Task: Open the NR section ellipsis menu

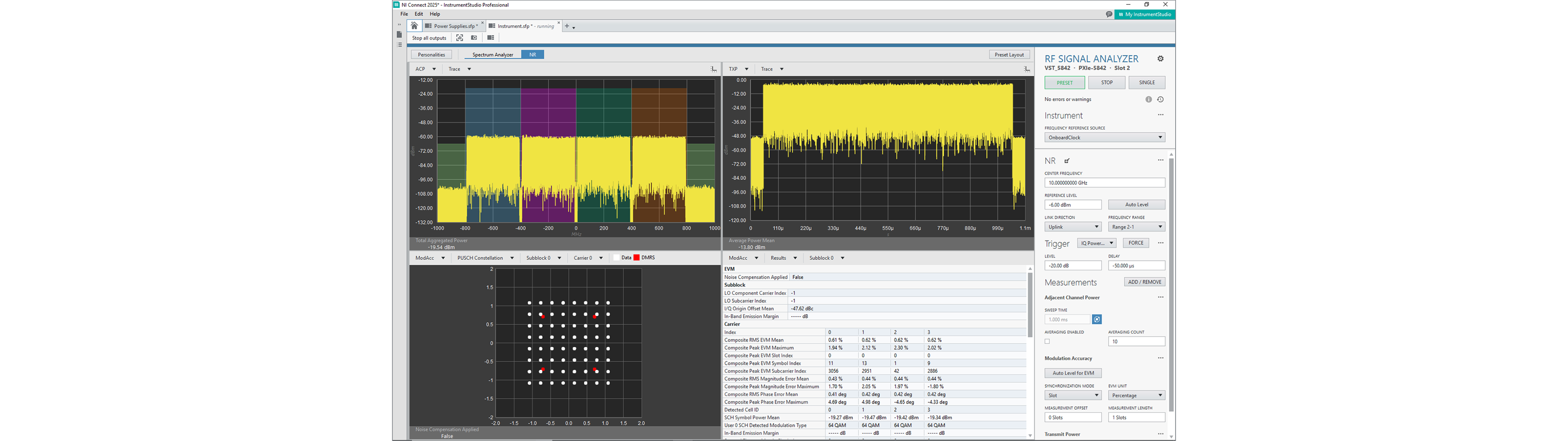Action: point(1160,160)
